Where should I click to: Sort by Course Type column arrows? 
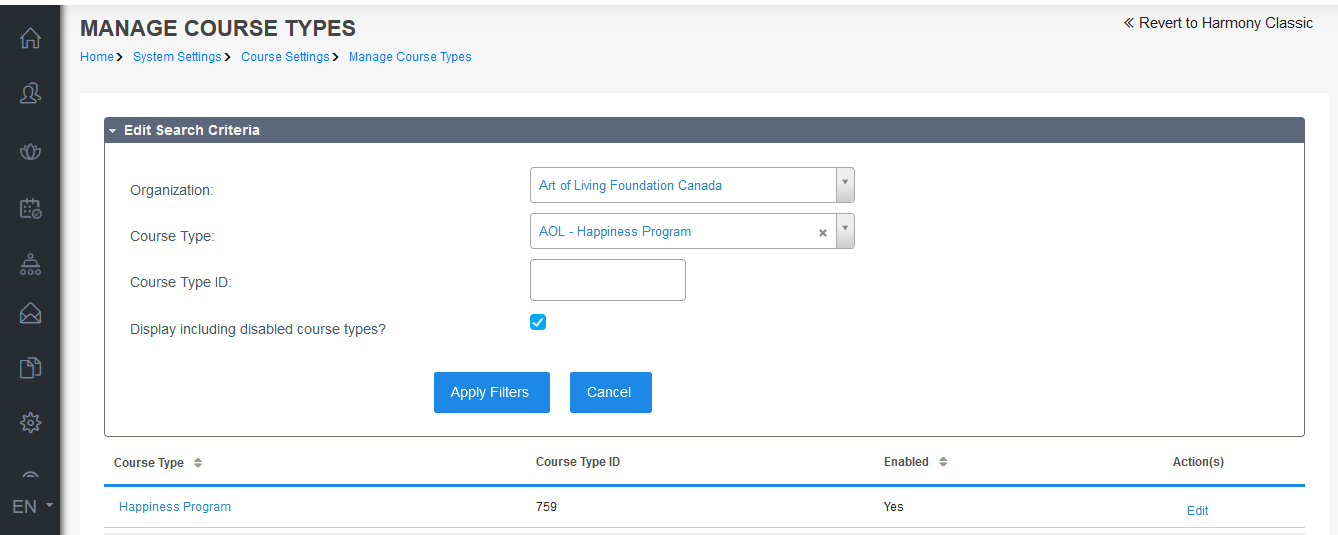[198, 463]
